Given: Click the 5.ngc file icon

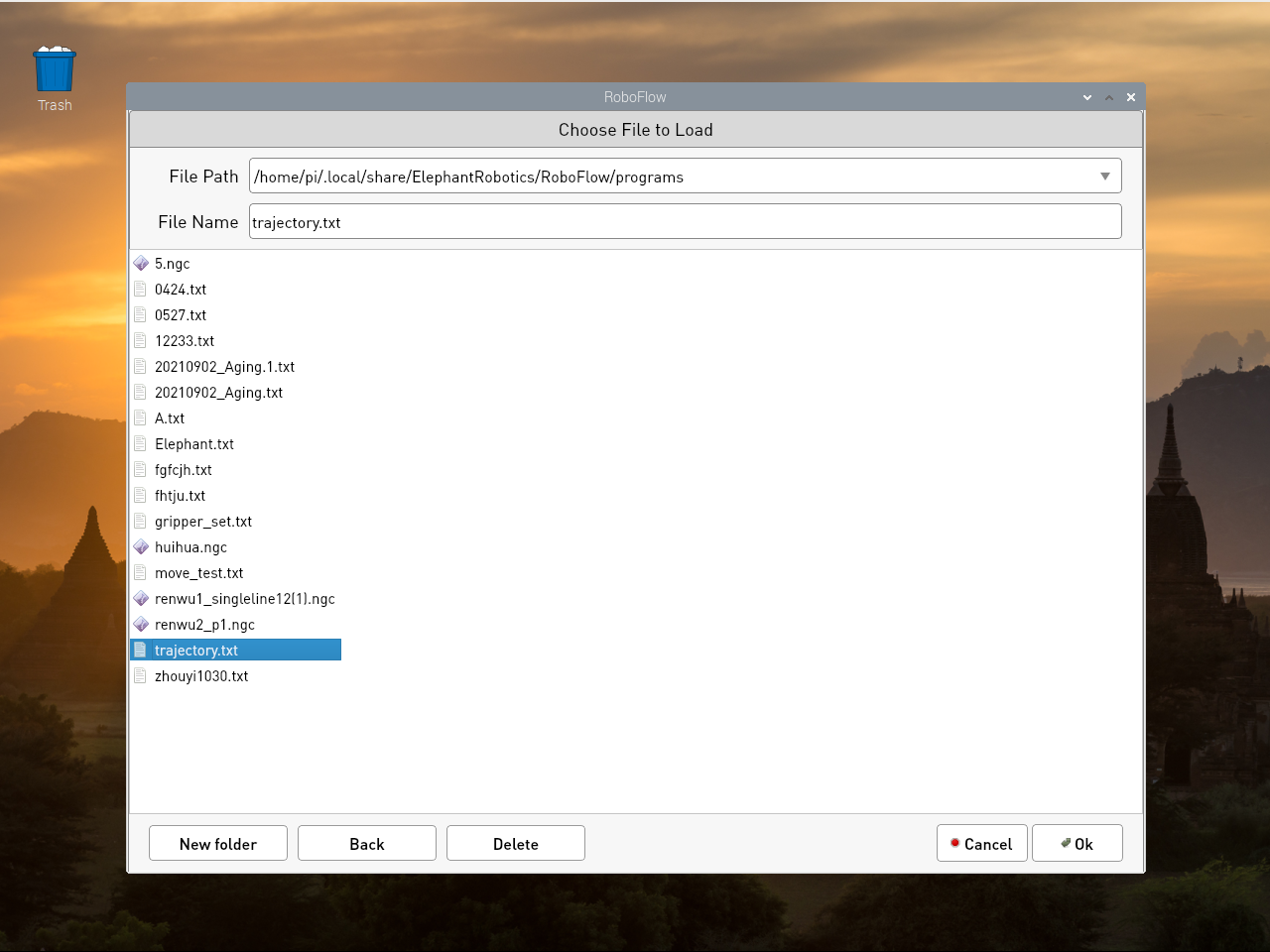Looking at the screenshot, I should [x=141, y=264].
